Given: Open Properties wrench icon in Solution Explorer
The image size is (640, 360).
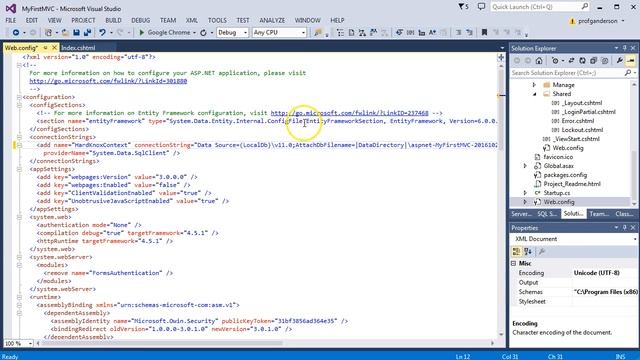Looking at the screenshot, I should click(x=620, y=60).
